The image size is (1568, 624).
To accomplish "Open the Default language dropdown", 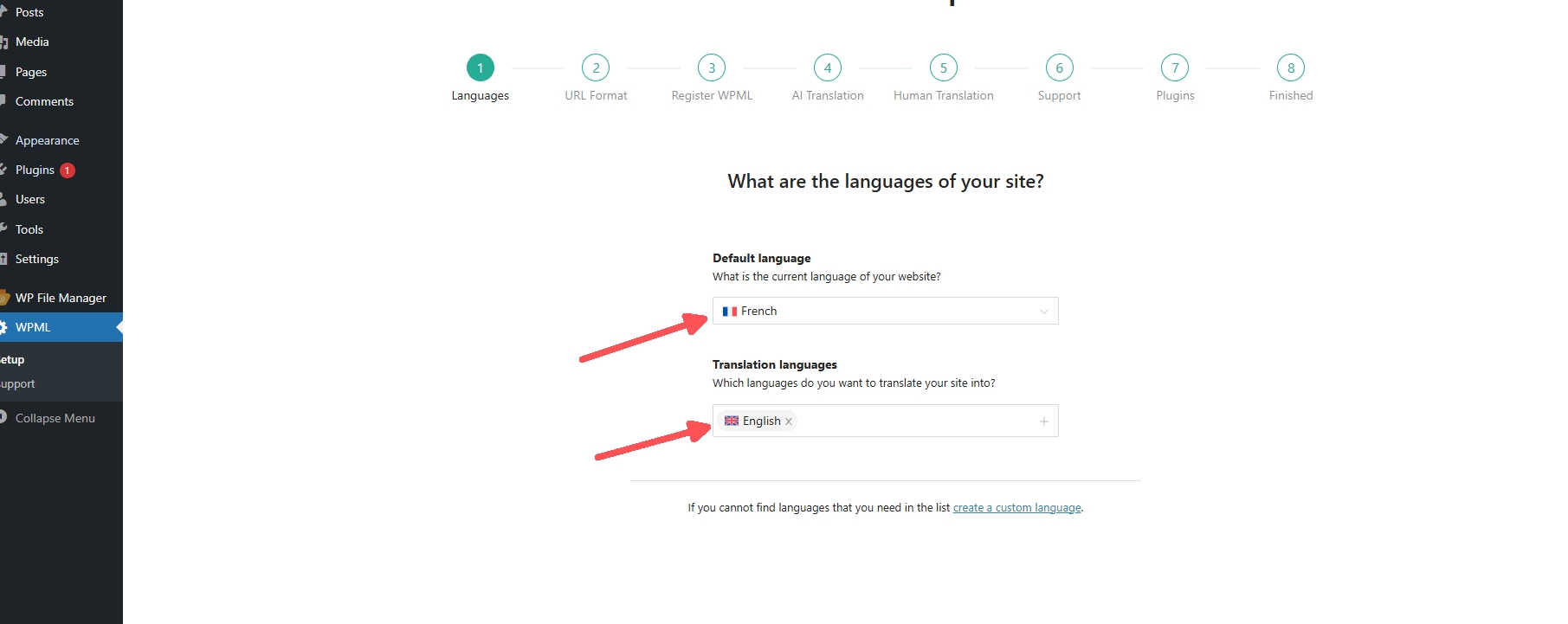I will (x=885, y=311).
